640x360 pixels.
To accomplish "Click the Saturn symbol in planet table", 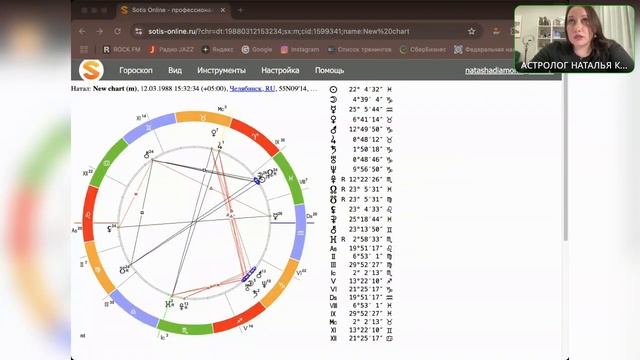I will pos(333,149).
